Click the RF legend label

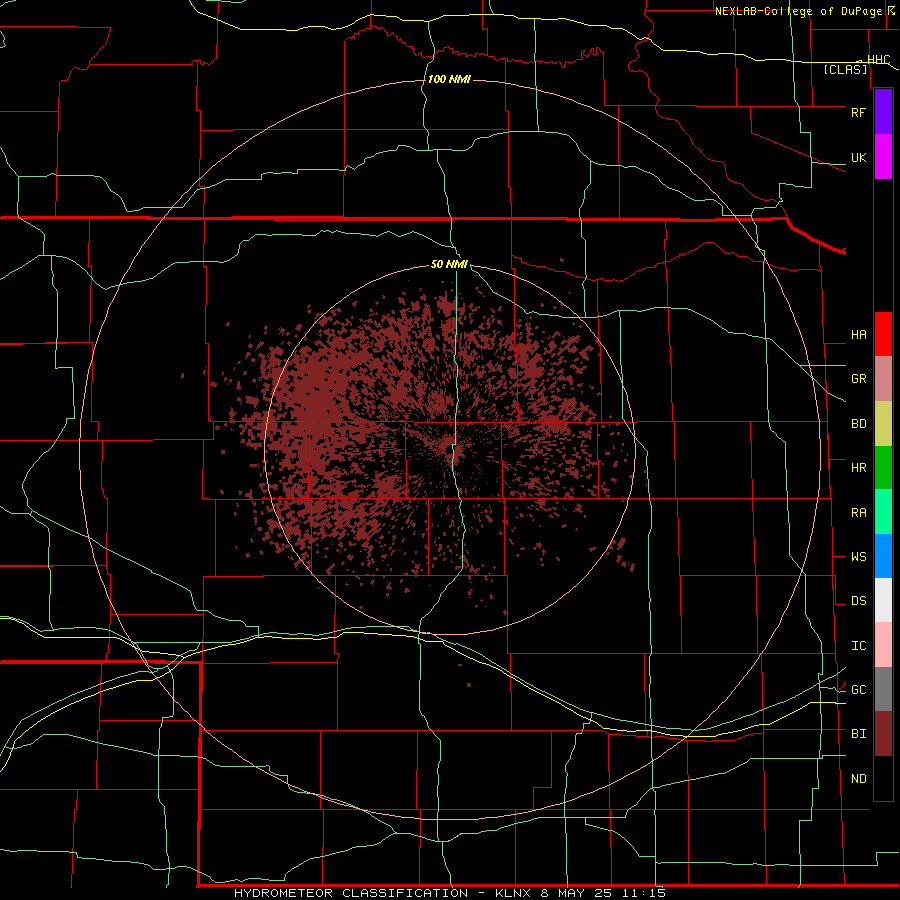[x=858, y=112]
